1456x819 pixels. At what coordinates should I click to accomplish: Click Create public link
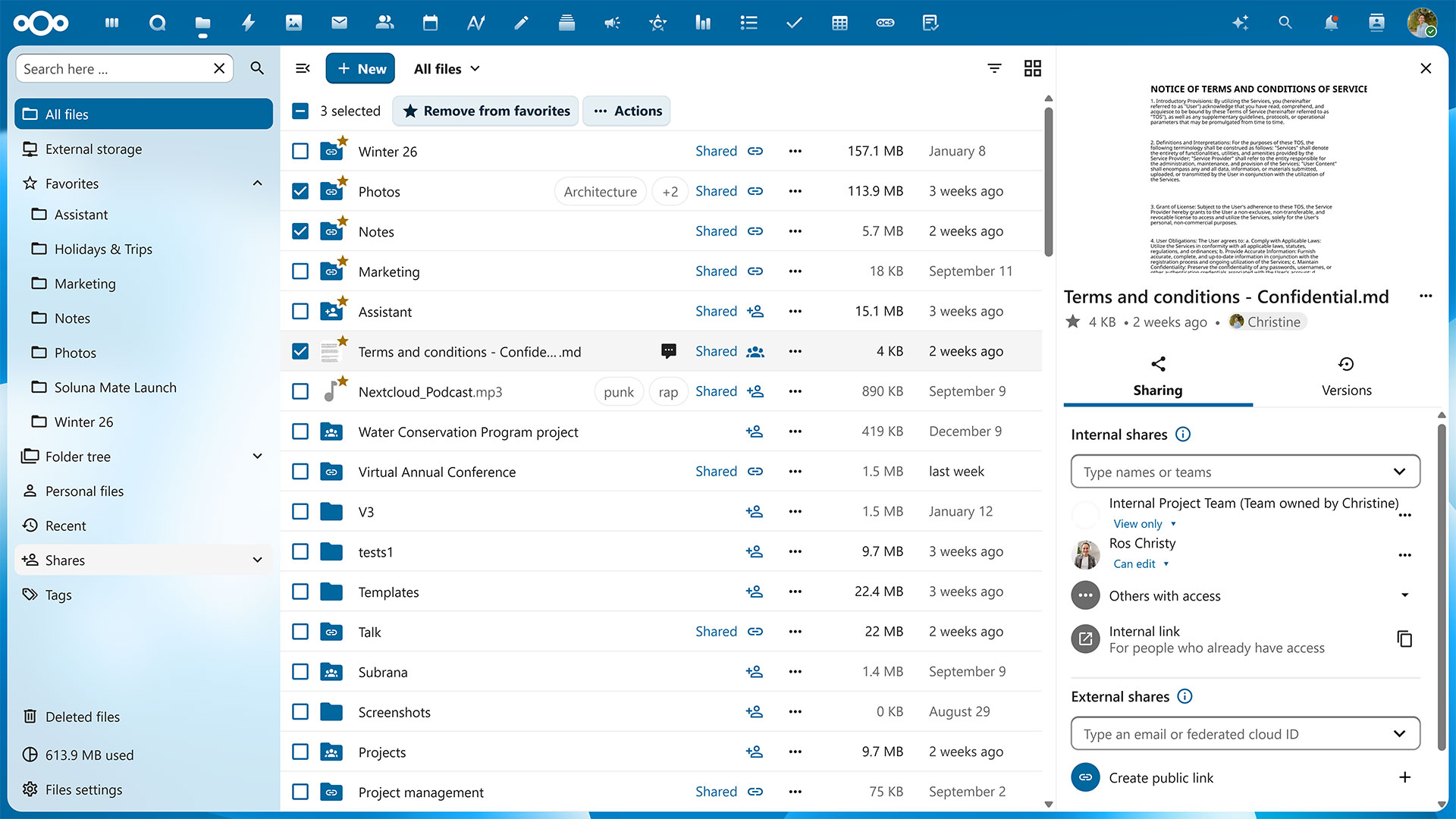point(1161,777)
